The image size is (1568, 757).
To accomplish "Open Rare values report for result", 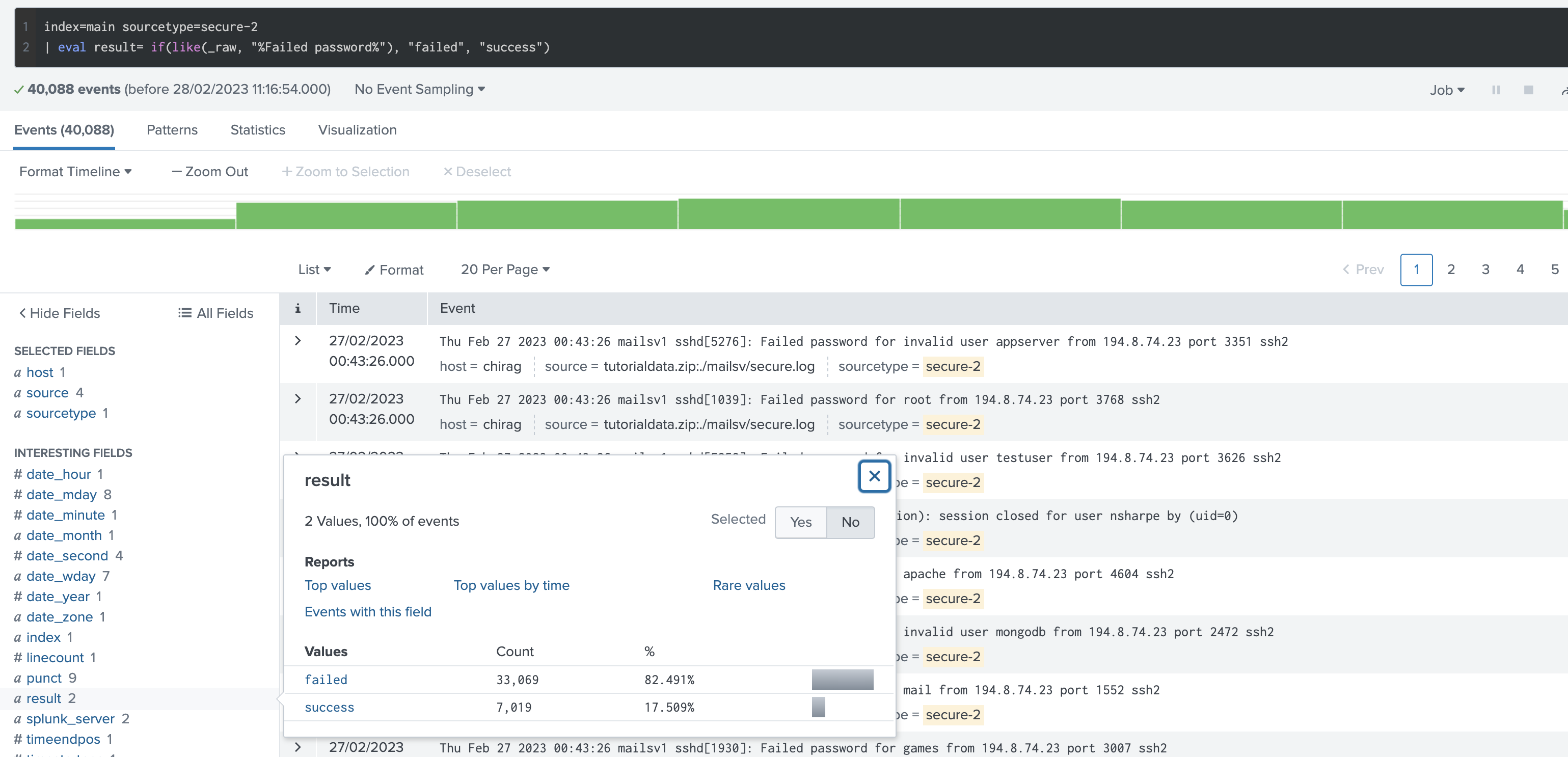I will click(x=749, y=585).
